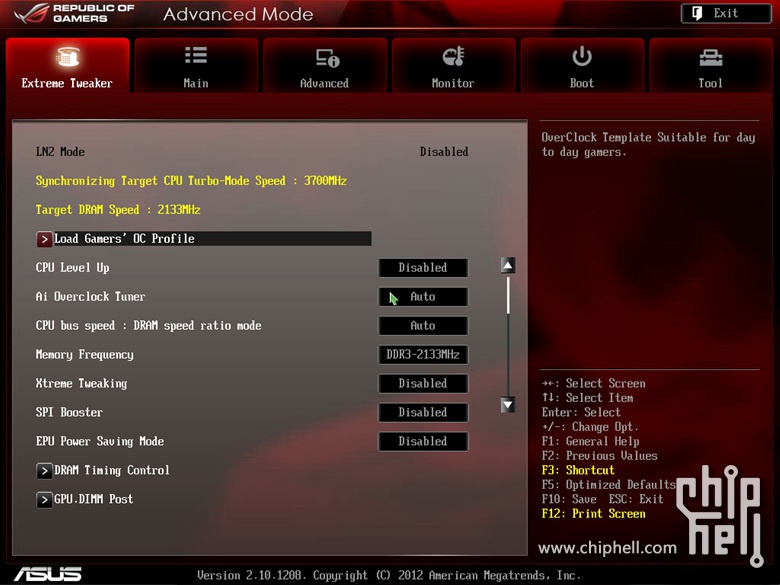Go to the Monitor tab
Viewport: 780px width, 585px height.
click(x=453, y=65)
